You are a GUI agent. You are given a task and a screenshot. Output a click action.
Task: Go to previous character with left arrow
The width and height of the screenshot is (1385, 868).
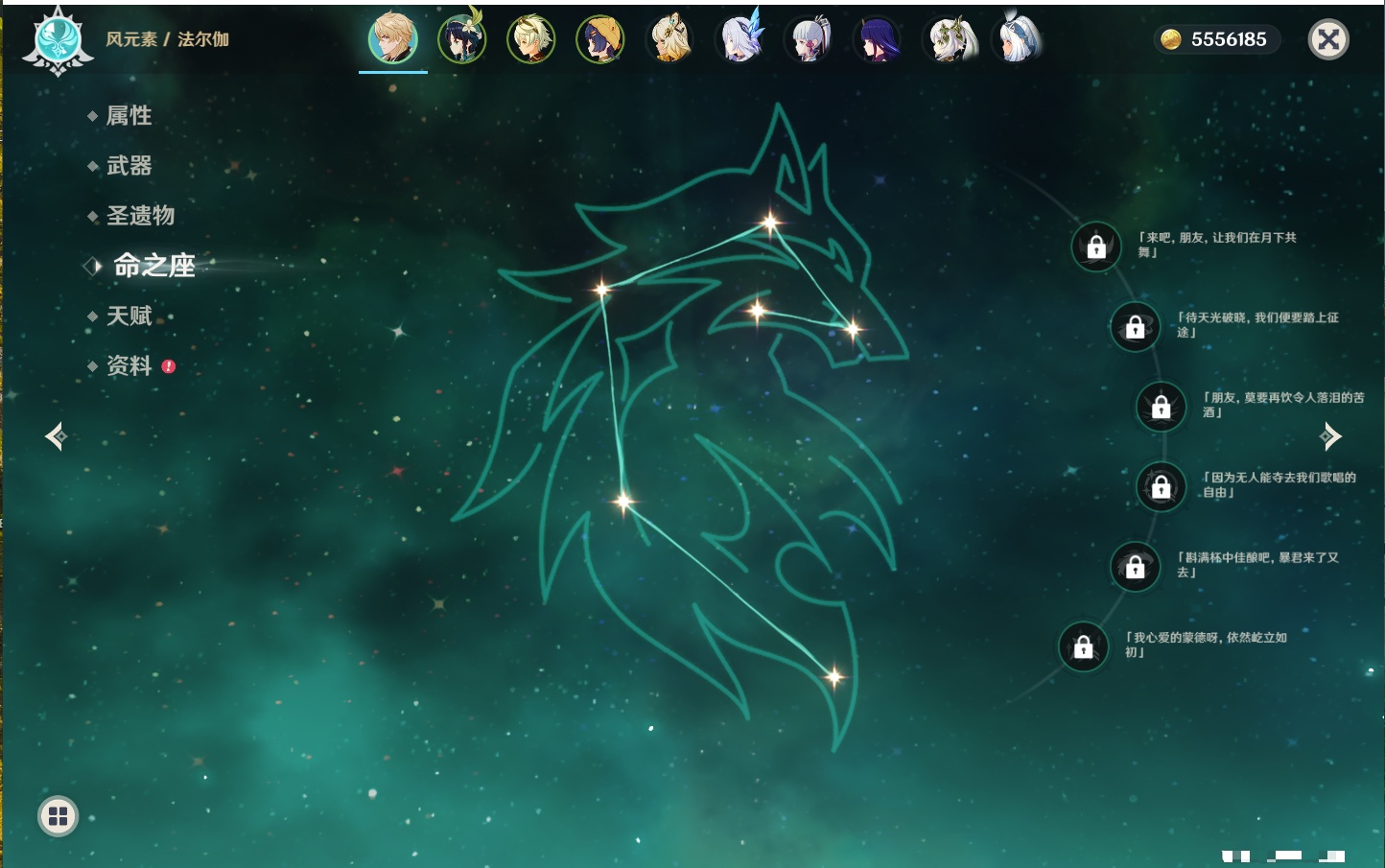(56, 436)
